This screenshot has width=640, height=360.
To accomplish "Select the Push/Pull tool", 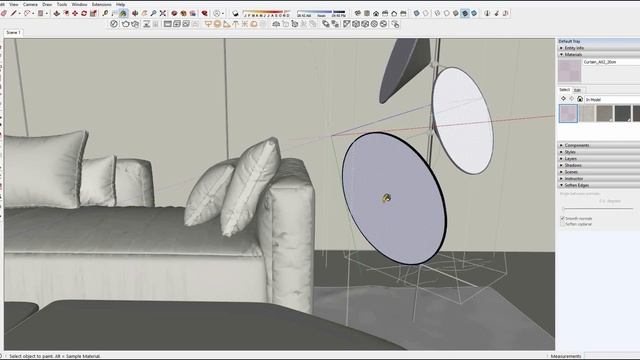I will (57, 13).
